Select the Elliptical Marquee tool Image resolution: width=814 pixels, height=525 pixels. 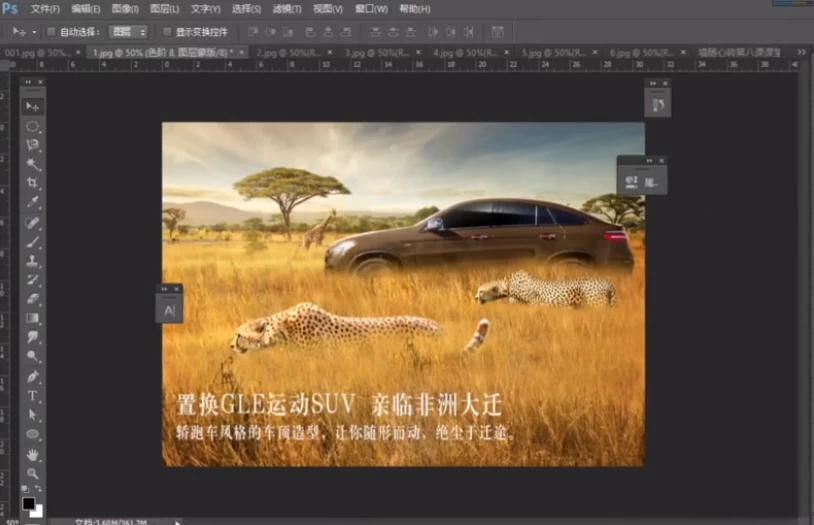[x=33, y=126]
